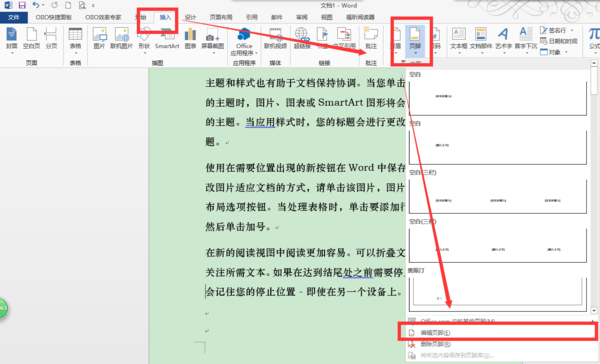Insert a comment (批注)
The image size is (600, 364).
(x=371, y=38)
